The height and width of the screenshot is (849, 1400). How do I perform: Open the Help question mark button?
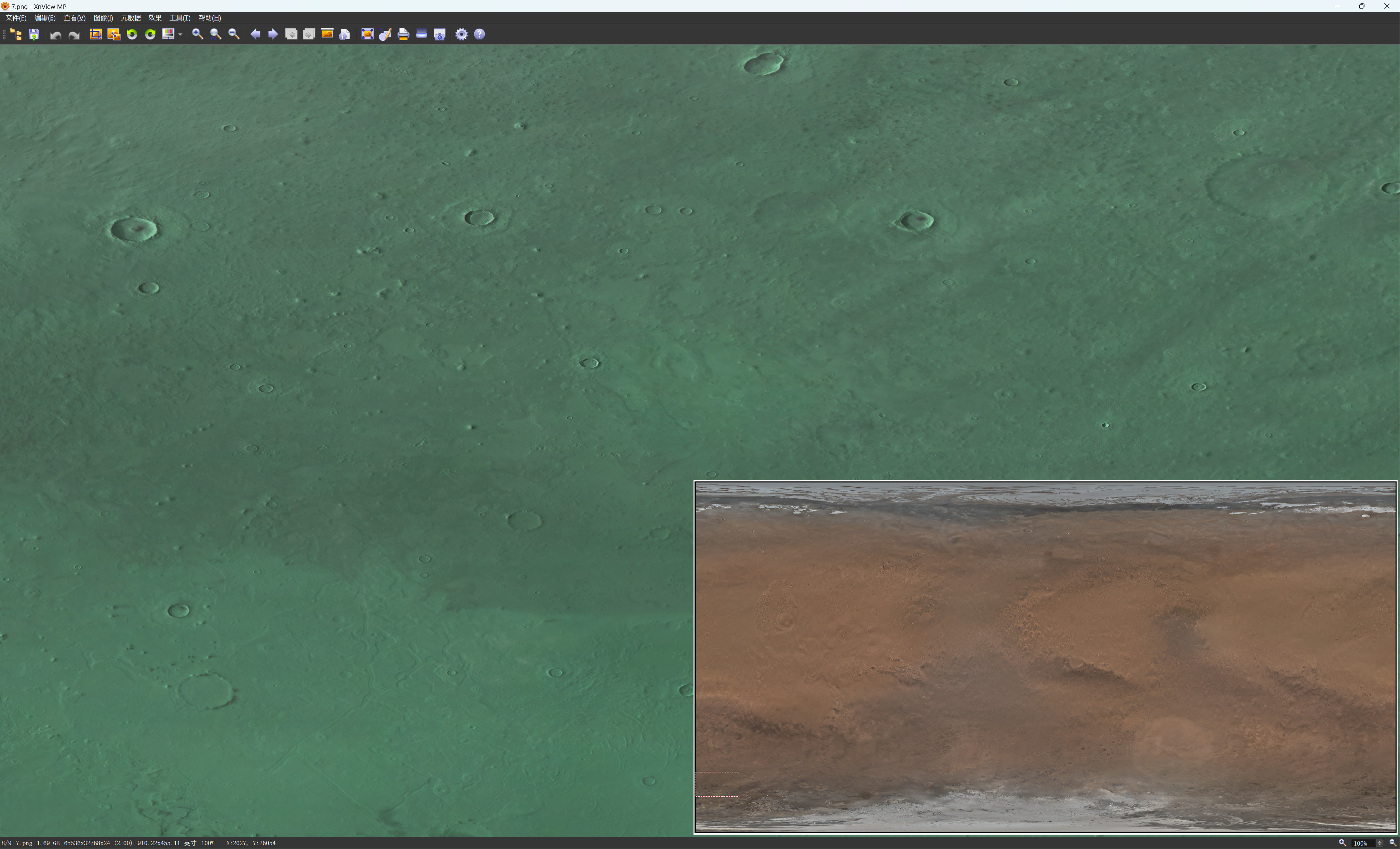pyautogui.click(x=480, y=35)
